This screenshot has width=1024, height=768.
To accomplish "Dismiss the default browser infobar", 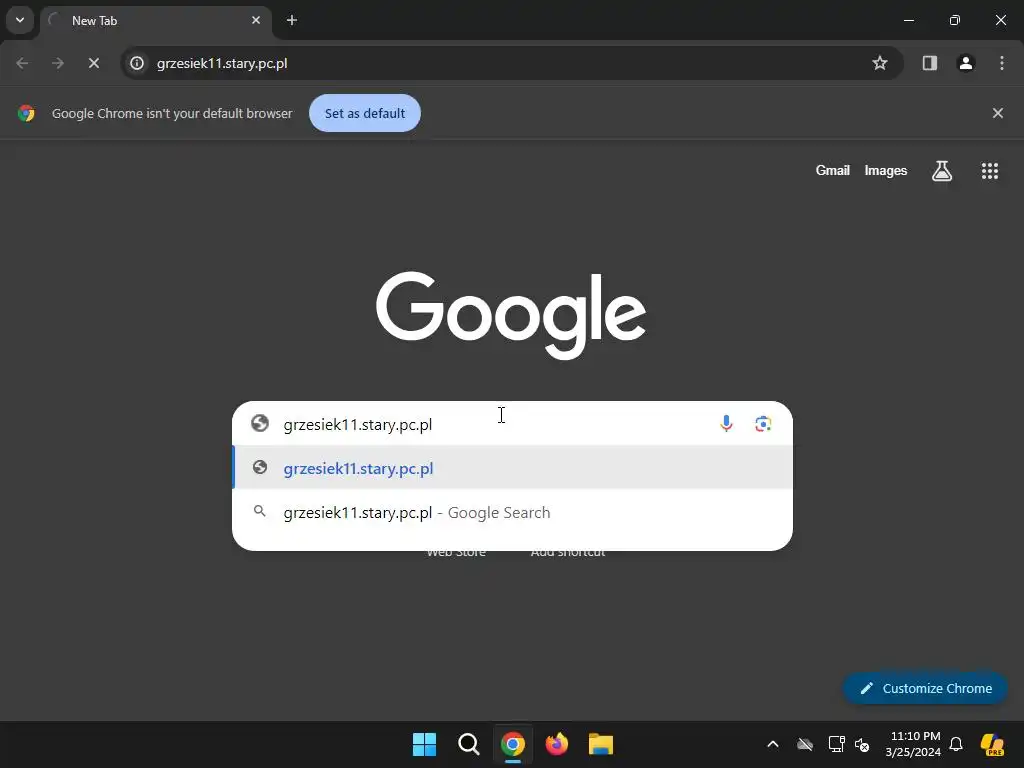I will click(x=998, y=113).
